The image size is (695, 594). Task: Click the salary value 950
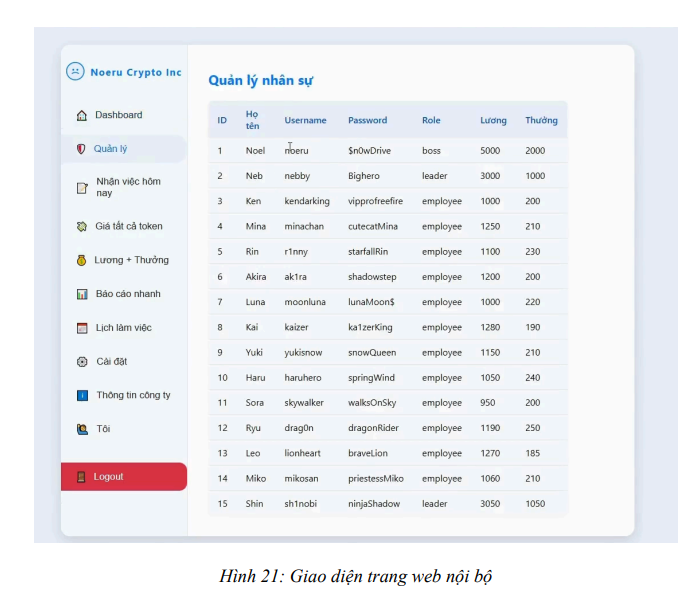(488, 403)
